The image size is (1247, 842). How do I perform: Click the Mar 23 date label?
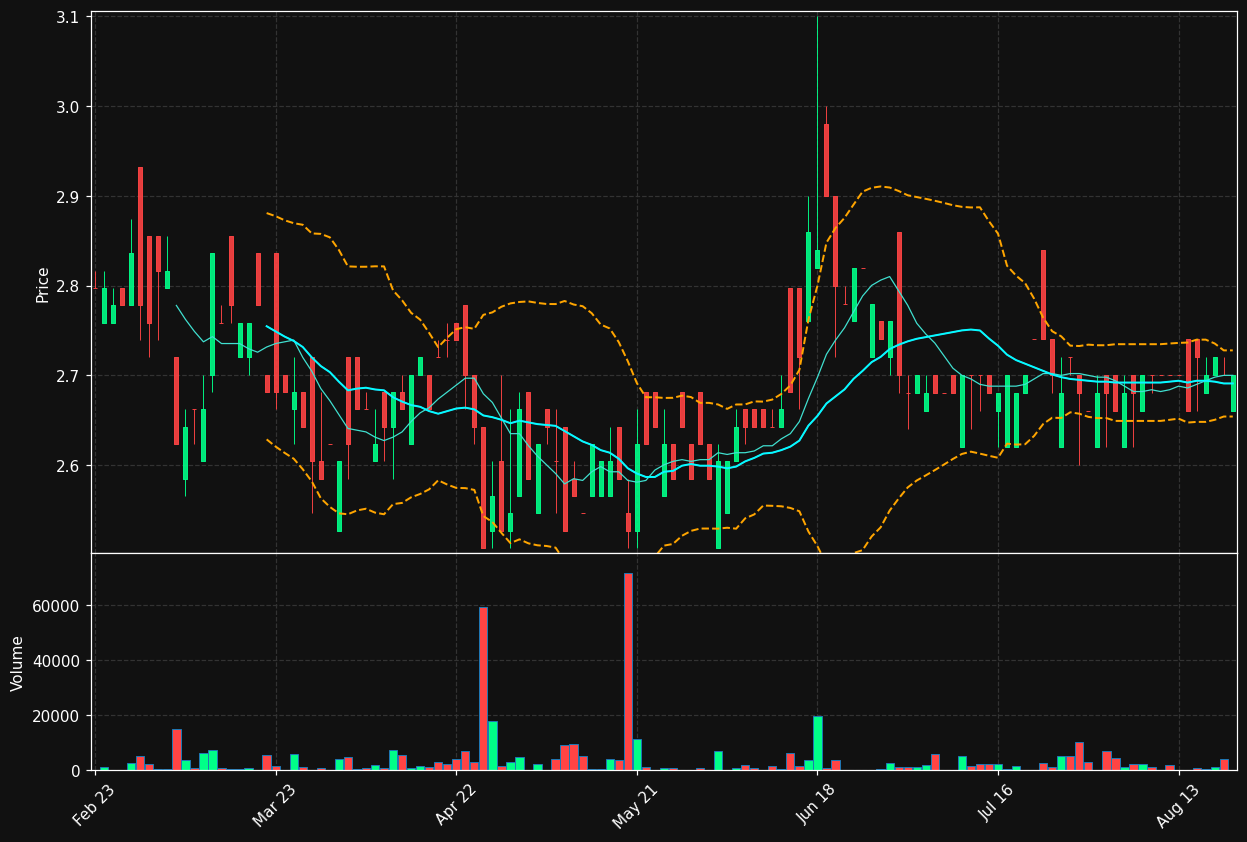(x=274, y=805)
